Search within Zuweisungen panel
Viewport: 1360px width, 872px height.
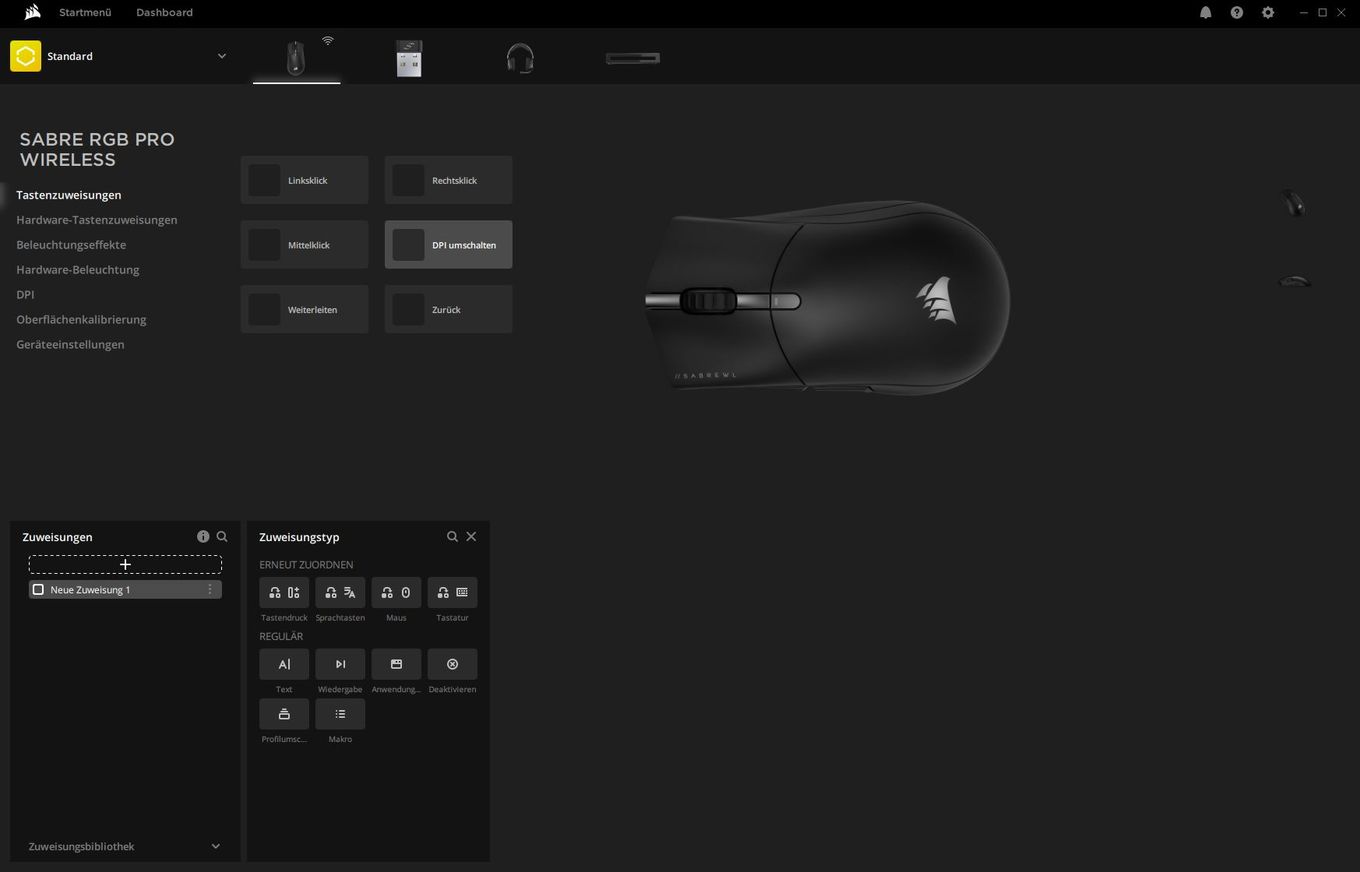(222, 536)
